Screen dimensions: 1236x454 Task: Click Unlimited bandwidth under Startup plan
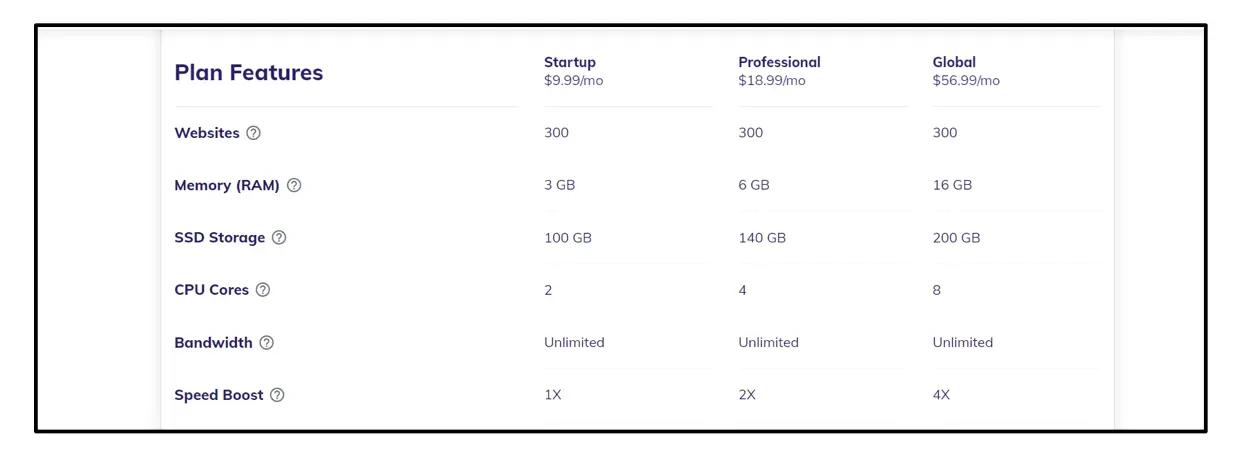click(x=574, y=342)
